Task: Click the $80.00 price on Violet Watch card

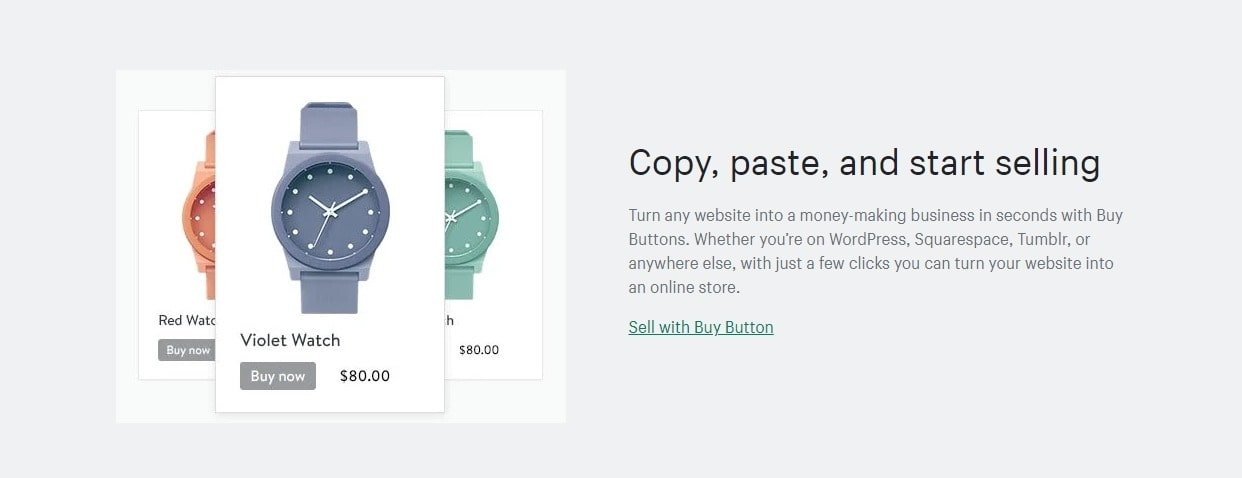Action: (x=365, y=376)
